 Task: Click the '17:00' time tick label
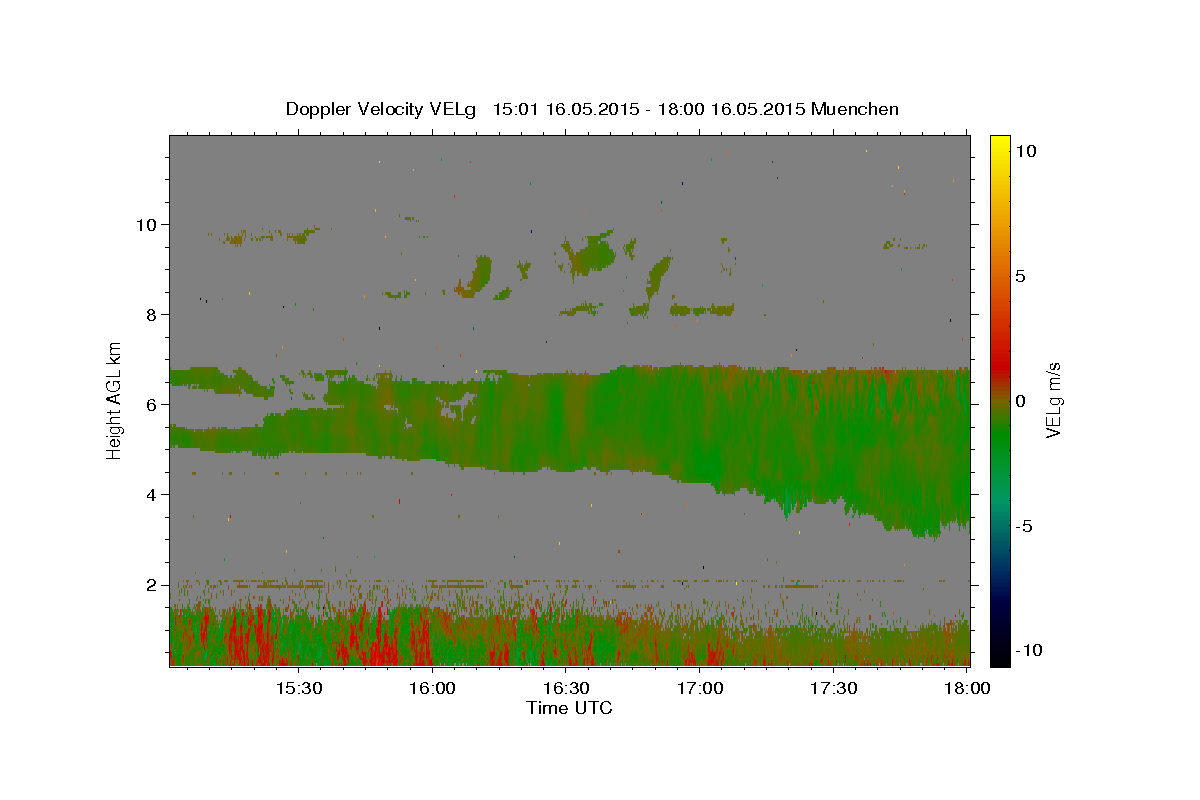700,688
